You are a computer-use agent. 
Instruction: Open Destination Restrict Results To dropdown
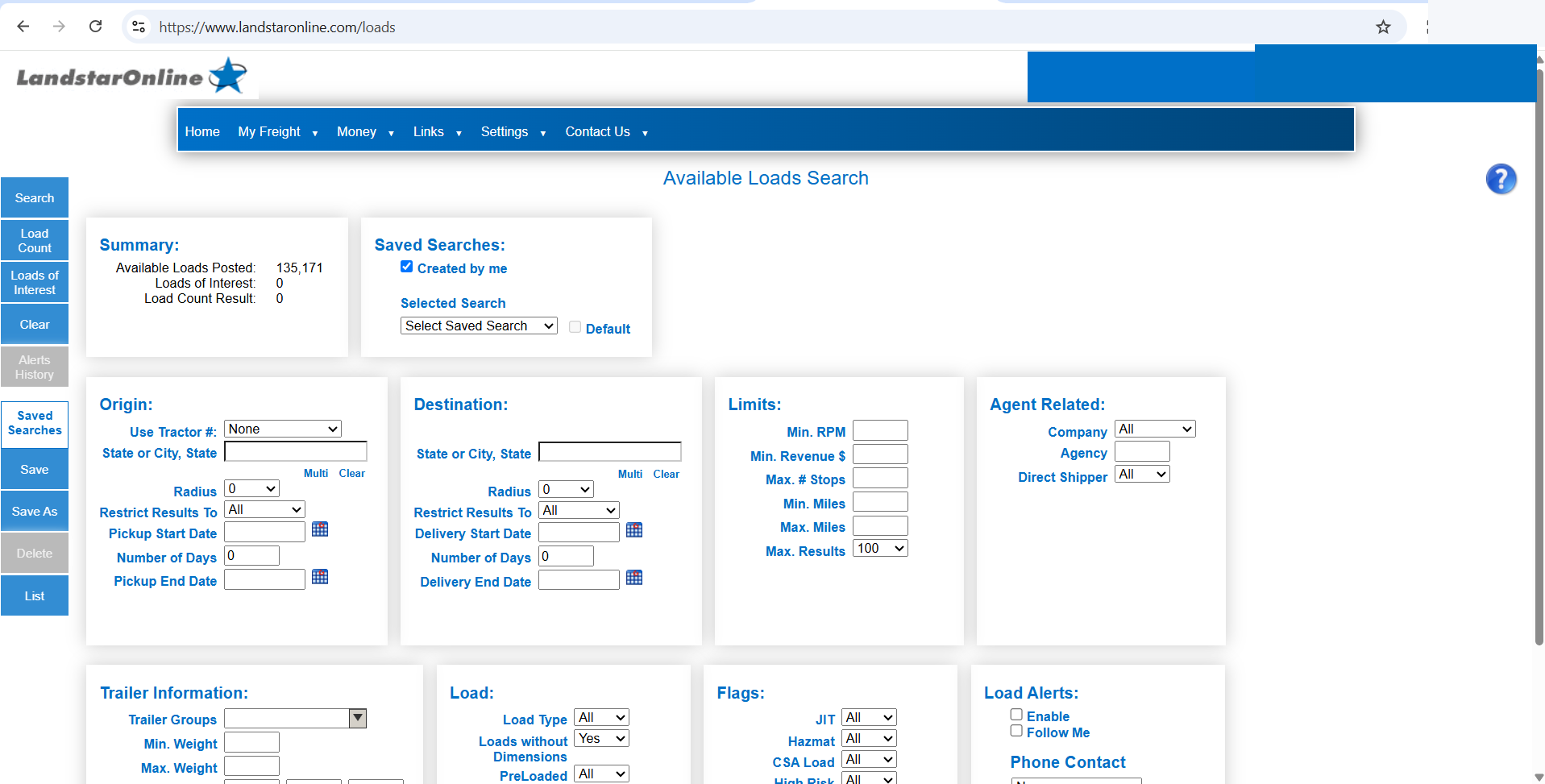[x=579, y=510]
